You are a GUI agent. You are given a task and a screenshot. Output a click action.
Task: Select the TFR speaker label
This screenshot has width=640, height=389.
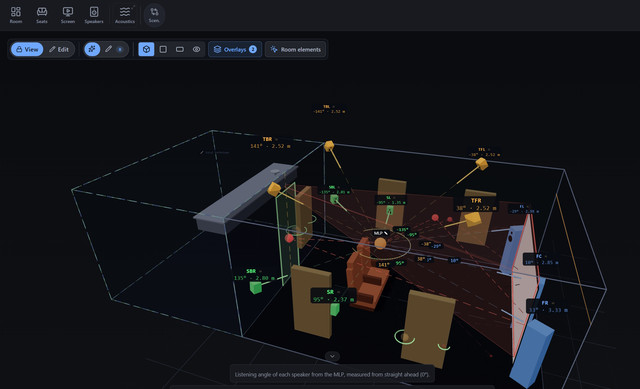(476, 204)
